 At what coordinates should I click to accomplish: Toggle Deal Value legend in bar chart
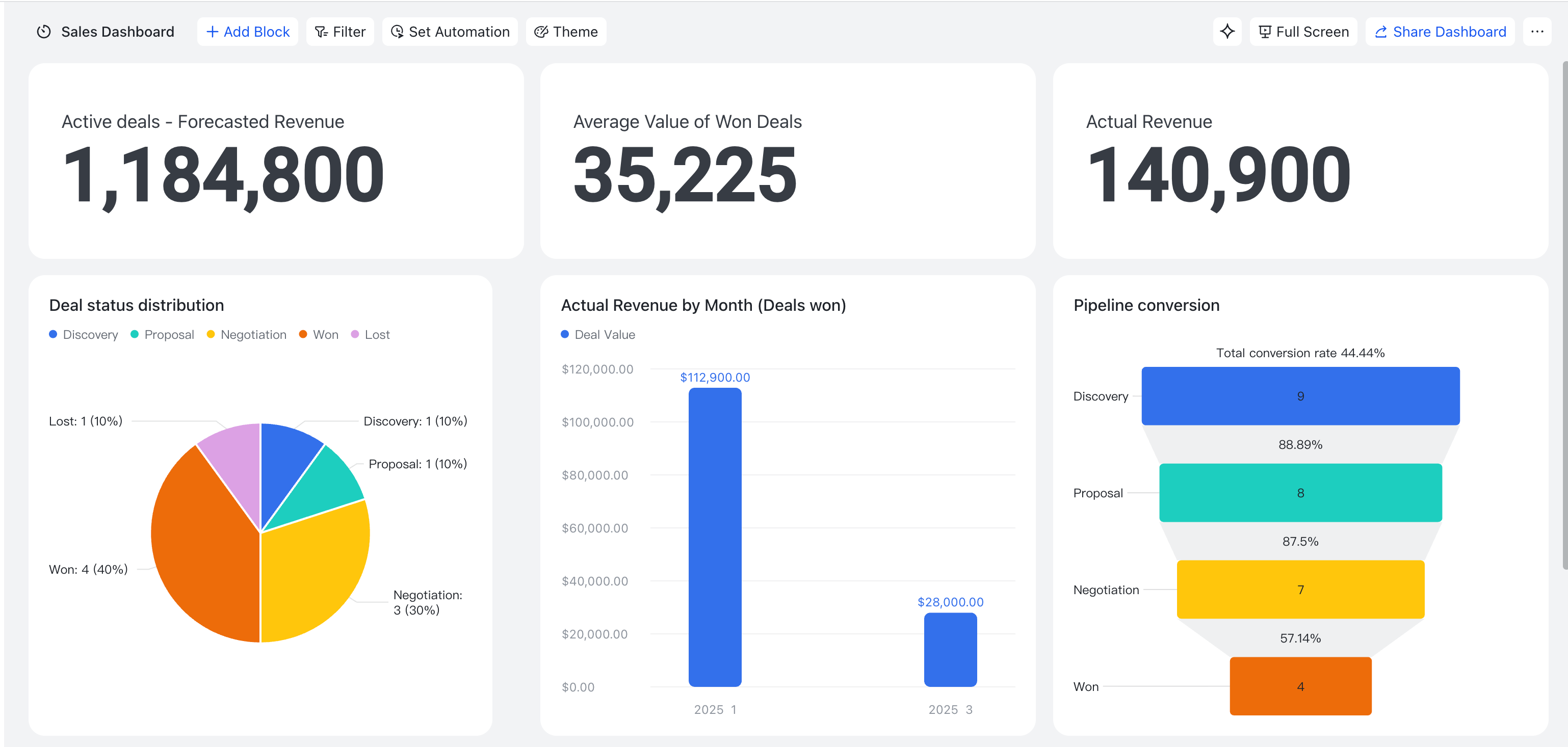[x=598, y=335]
